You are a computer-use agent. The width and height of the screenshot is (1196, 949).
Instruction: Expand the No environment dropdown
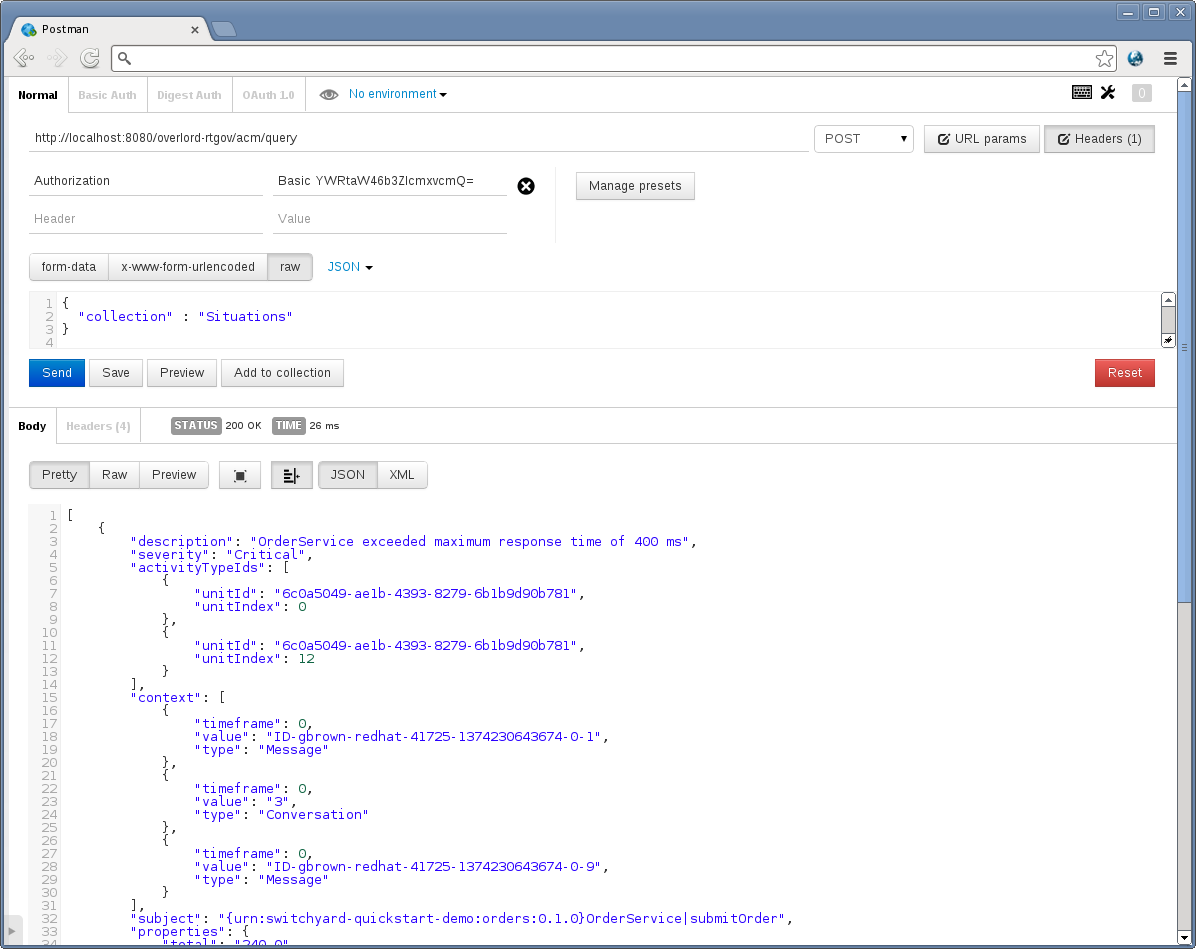[397, 94]
